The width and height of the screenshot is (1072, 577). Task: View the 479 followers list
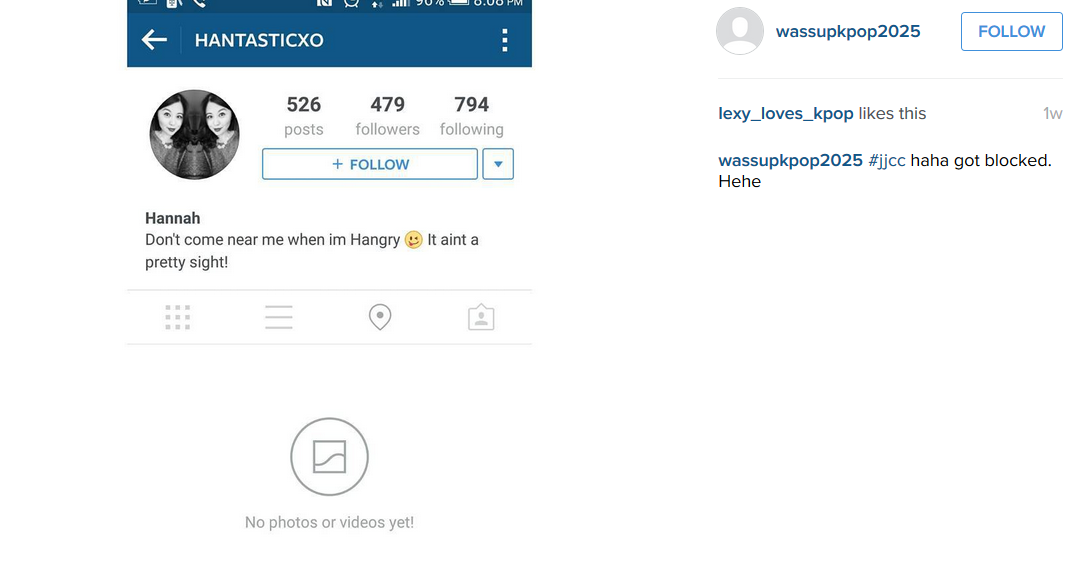(x=388, y=116)
